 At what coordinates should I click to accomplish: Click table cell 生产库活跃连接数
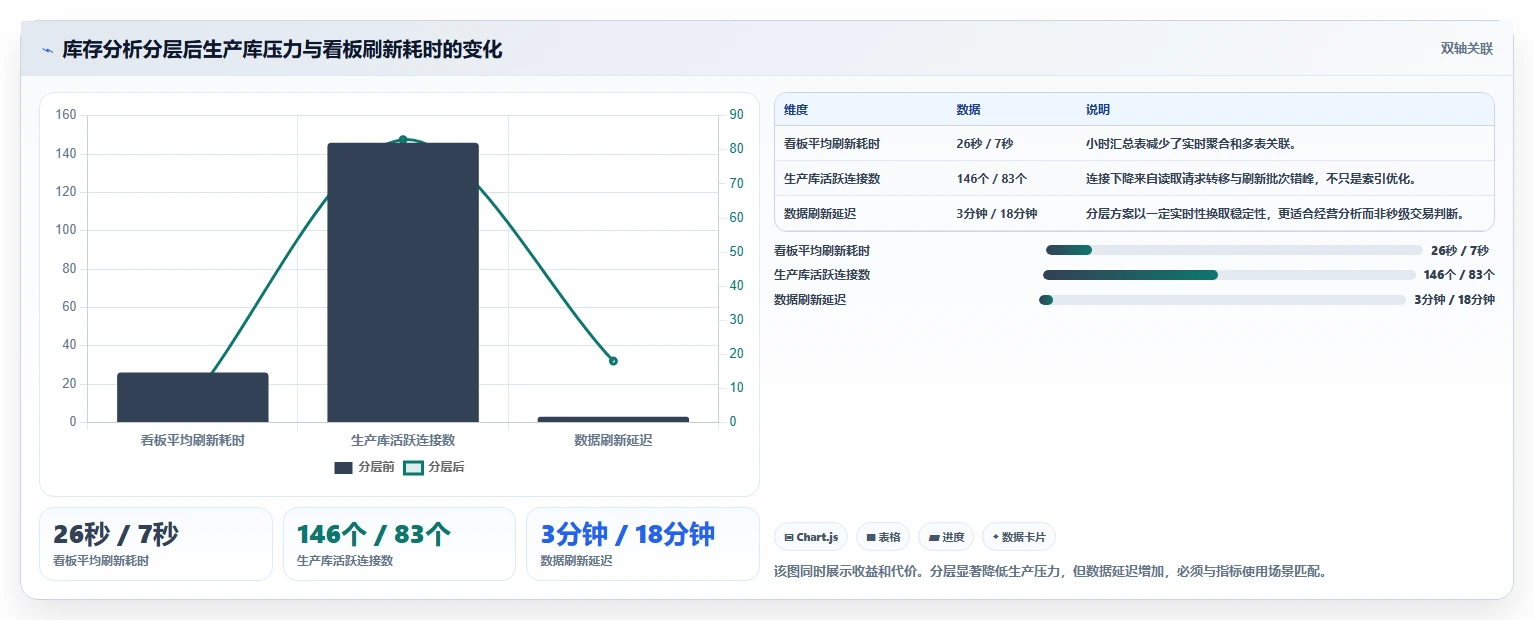pyautogui.click(x=832, y=179)
